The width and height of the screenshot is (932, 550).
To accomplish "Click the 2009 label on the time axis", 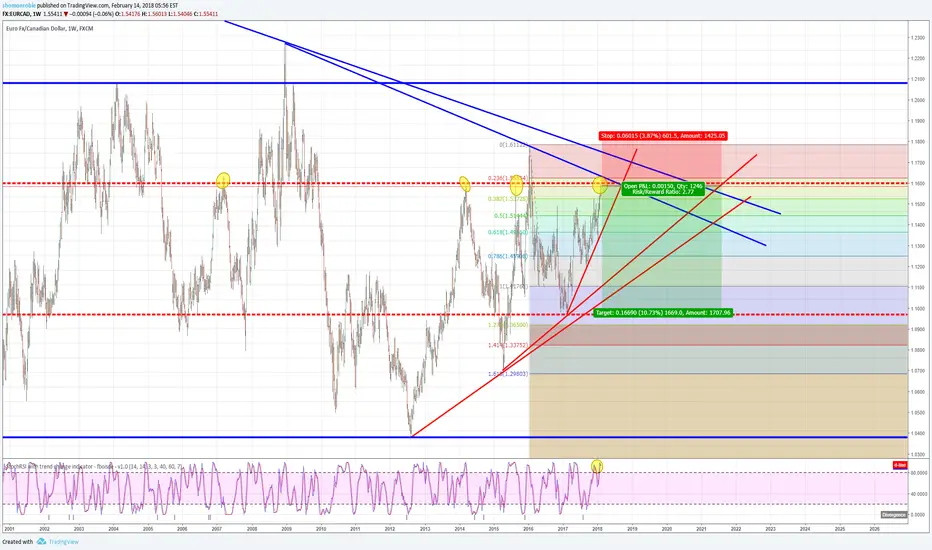I will (286, 528).
